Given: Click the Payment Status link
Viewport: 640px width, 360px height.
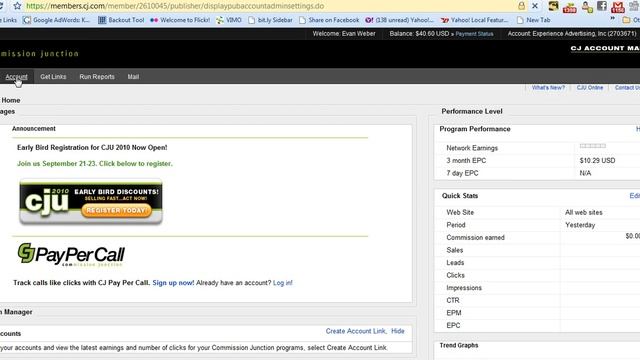Looking at the screenshot, I should tap(474, 34).
